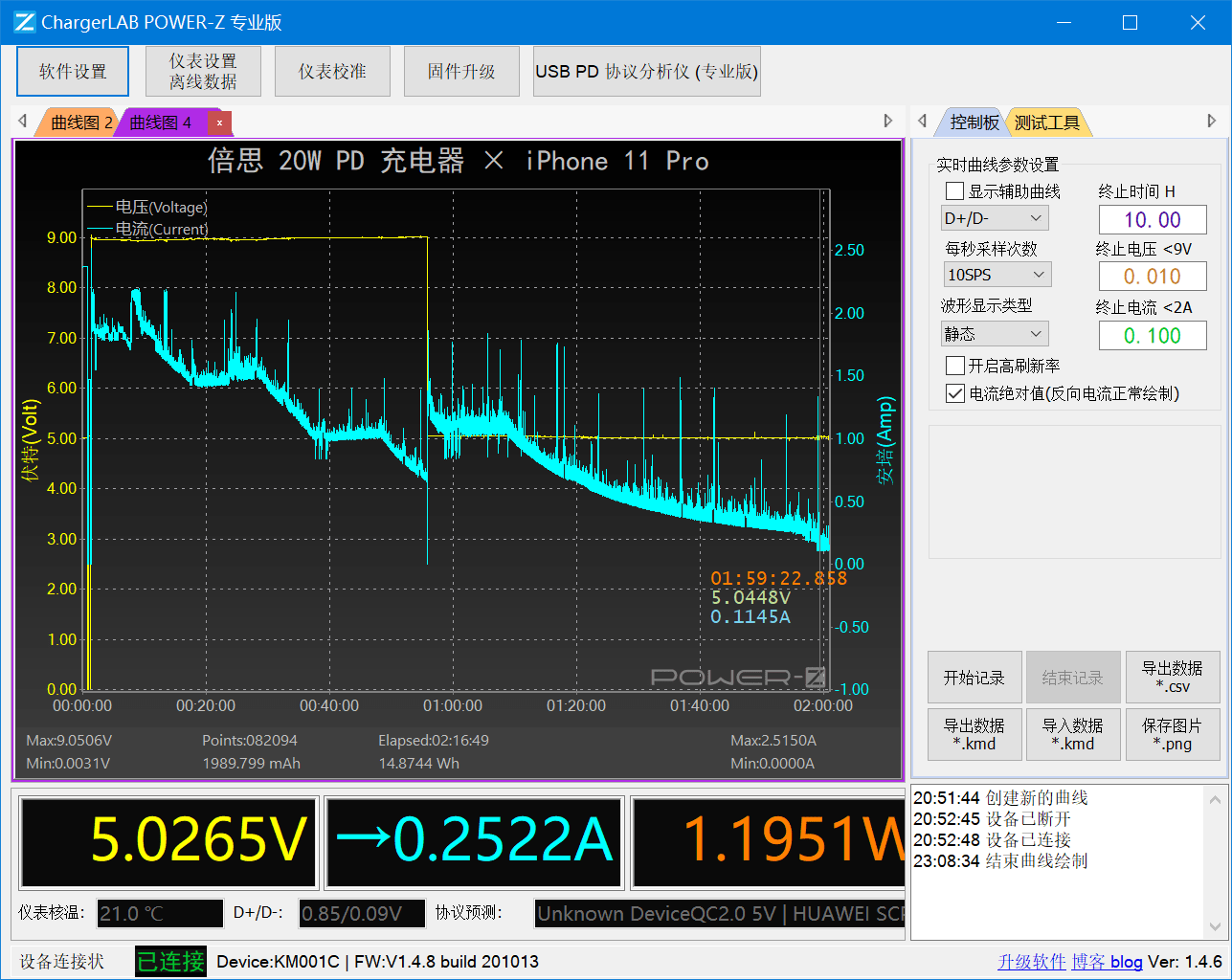Toggle 开启高刷新率 checkbox
The image size is (1232, 980).
pyautogui.click(x=955, y=366)
